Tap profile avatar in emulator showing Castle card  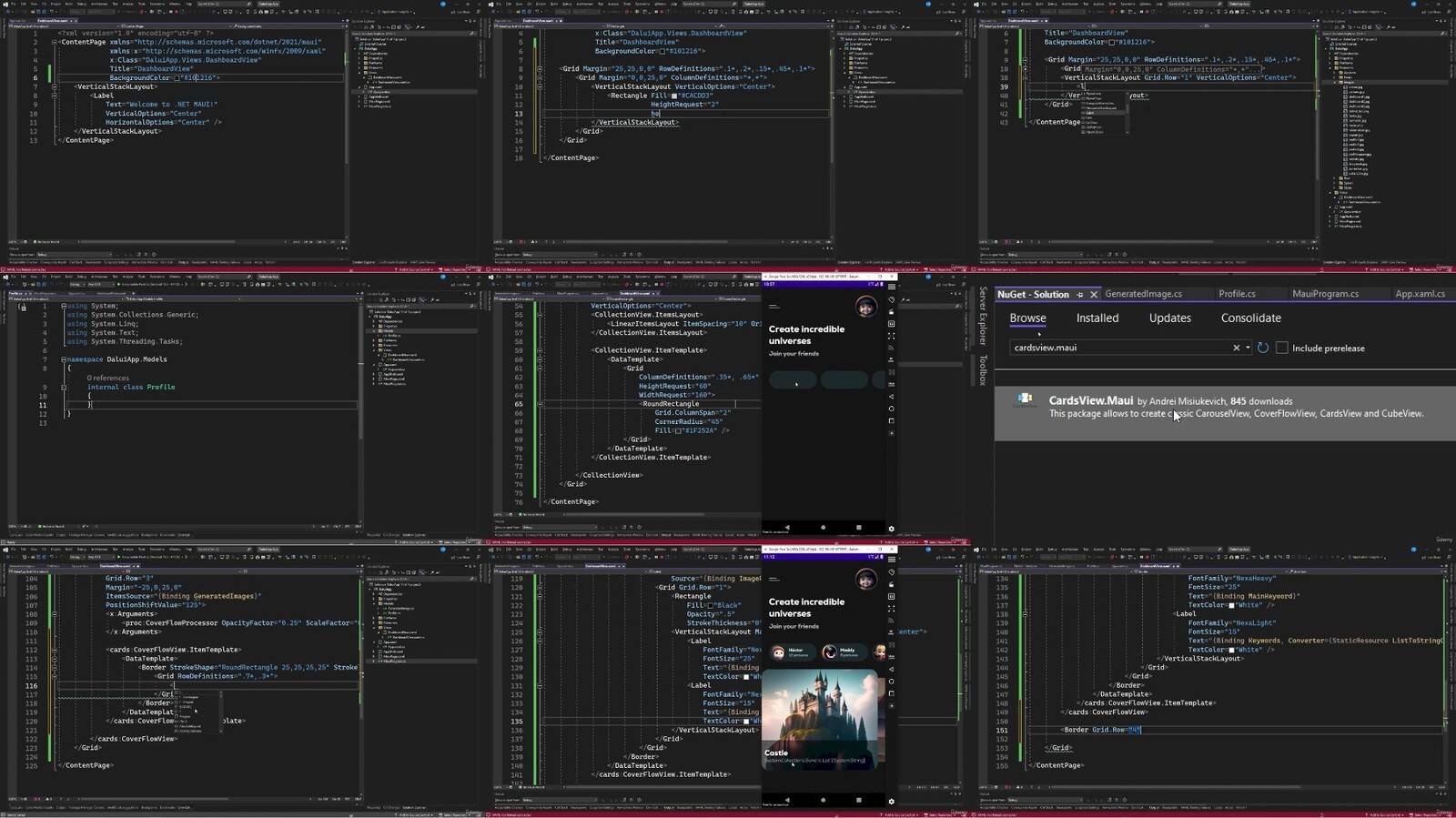point(865,579)
